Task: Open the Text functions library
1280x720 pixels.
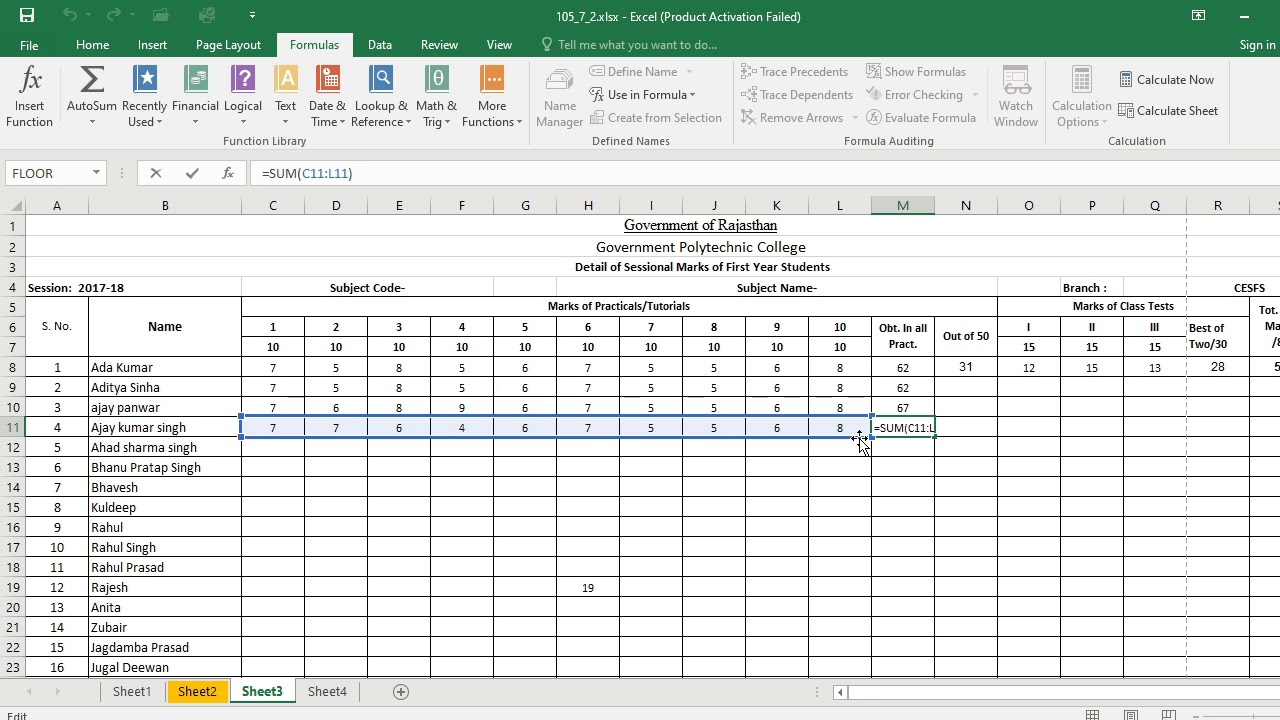Action: click(286, 97)
